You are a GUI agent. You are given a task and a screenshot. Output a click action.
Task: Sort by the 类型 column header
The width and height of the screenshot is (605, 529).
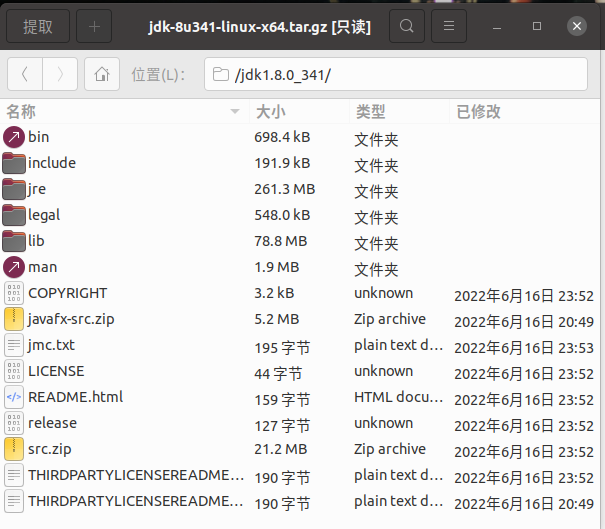[x=399, y=112]
